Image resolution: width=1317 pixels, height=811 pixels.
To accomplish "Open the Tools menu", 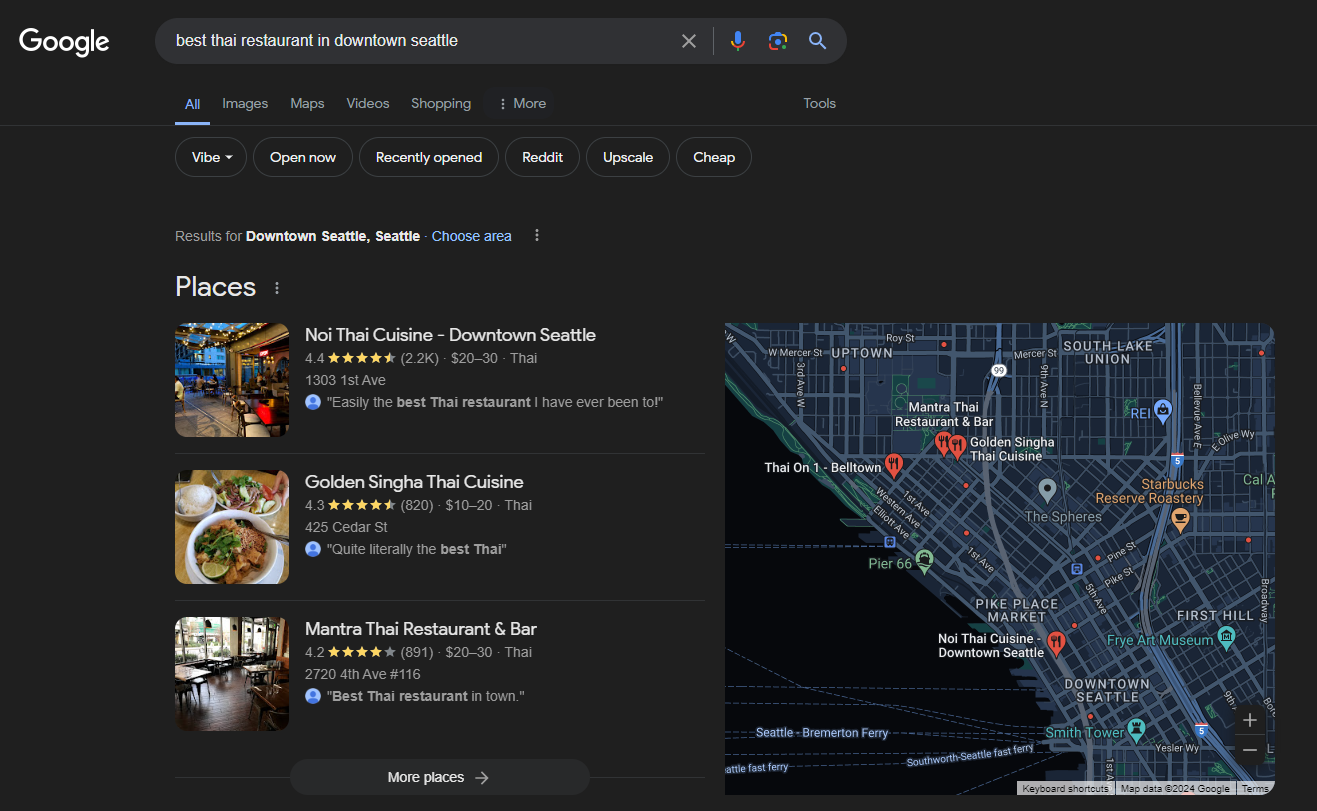I will click(819, 103).
